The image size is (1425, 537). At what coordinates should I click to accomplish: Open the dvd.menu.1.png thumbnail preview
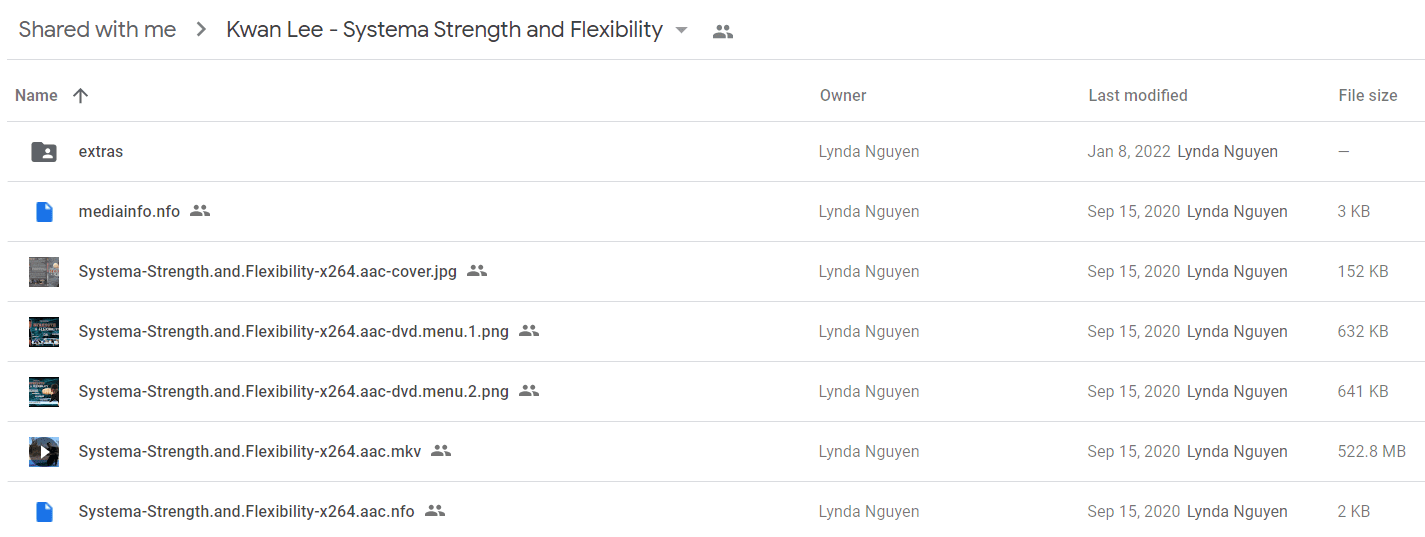tap(44, 332)
